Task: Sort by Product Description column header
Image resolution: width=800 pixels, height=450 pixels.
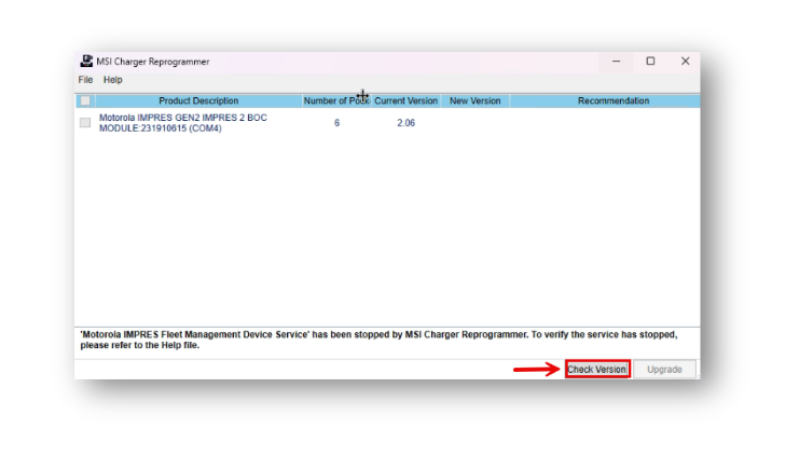Action: pos(198,101)
